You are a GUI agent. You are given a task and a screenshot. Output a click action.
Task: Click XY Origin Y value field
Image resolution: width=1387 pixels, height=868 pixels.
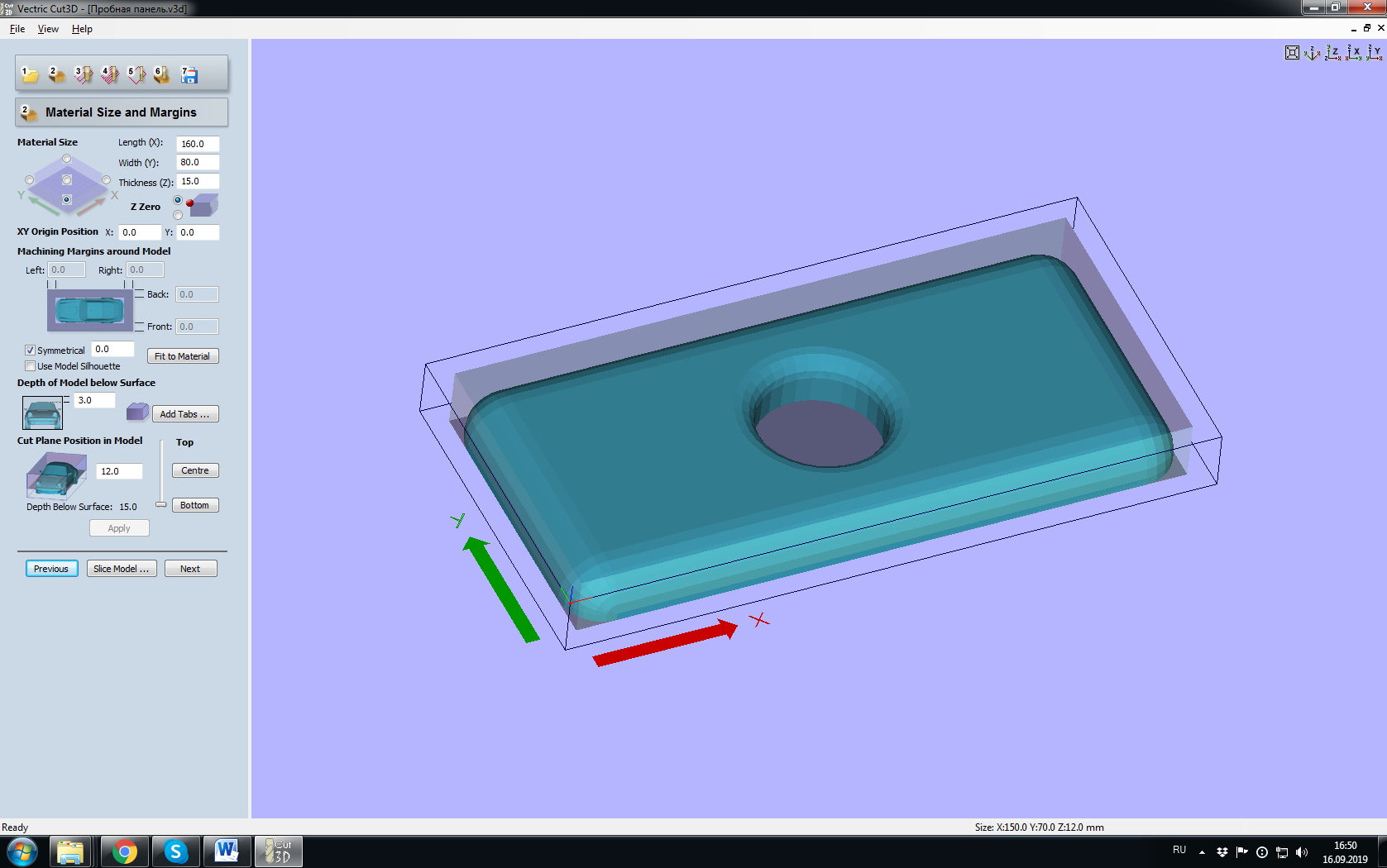pyautogui.click(x=198, y=232)
